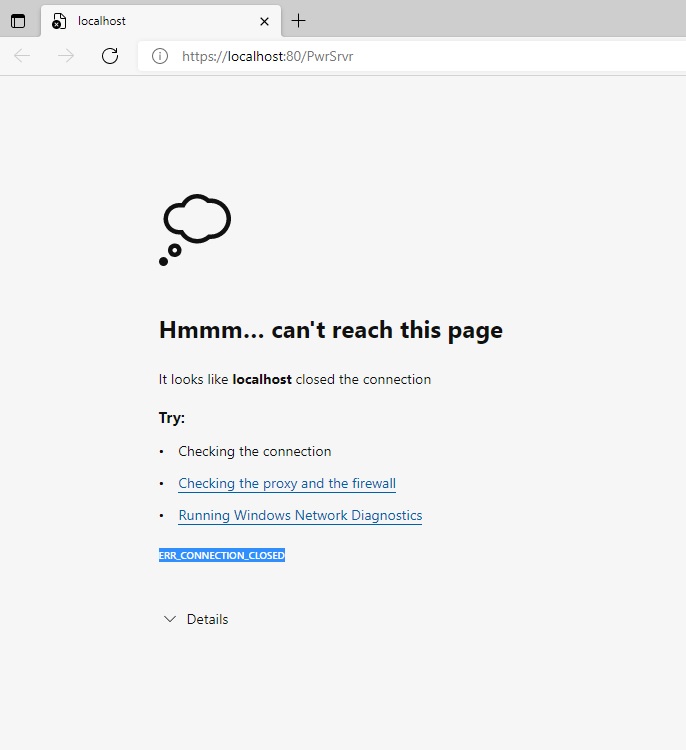
Task: Refresh the page
Action: pos(110,56)
